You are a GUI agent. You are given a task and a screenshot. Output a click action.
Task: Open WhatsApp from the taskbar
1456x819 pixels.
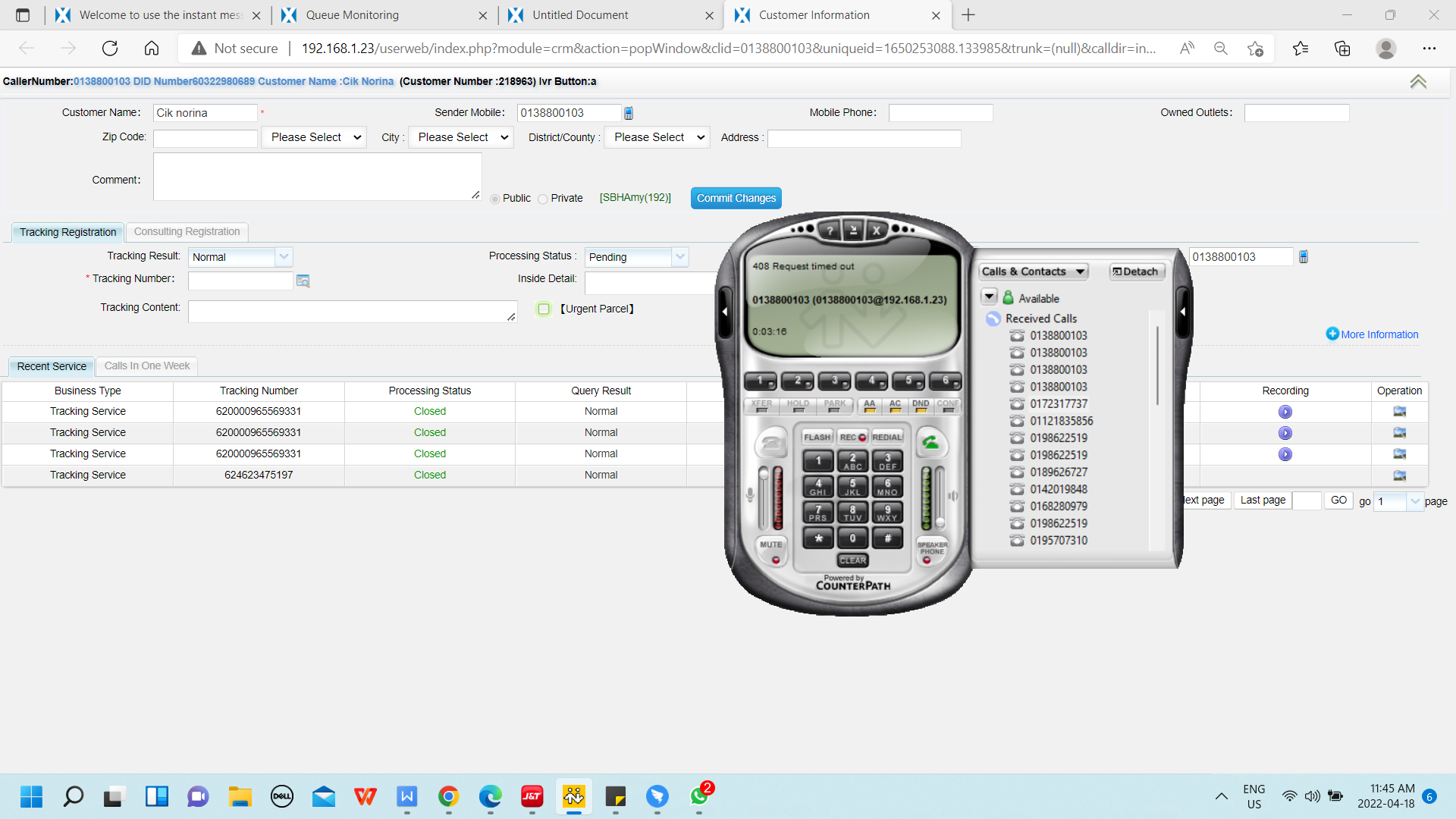(698, 796)
